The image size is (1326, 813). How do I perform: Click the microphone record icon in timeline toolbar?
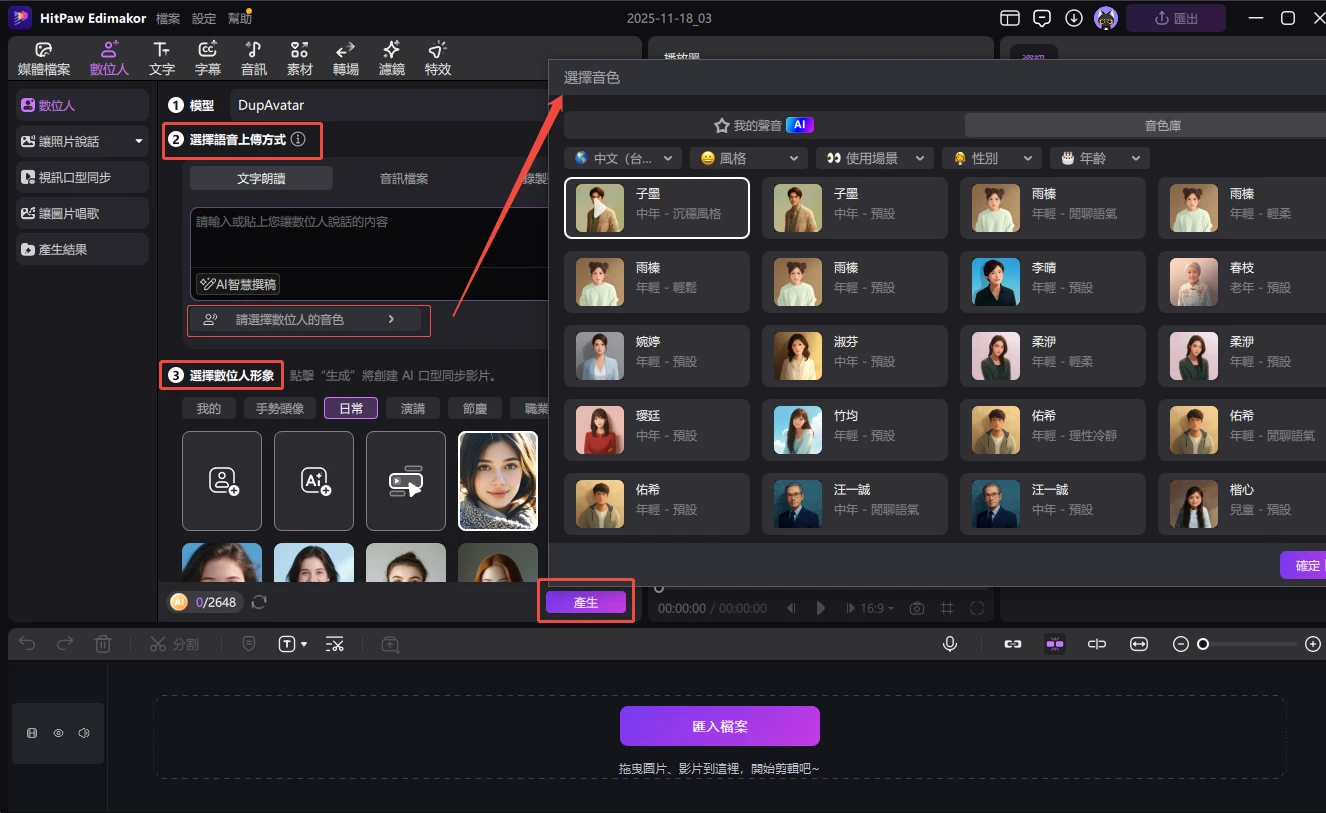pos(950,644)
